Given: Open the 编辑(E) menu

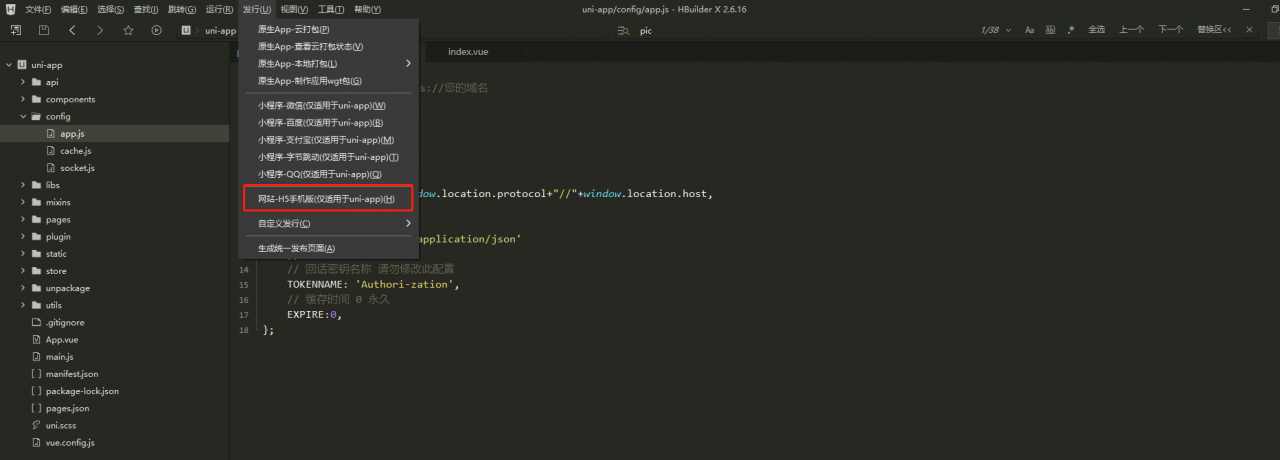Looking at the screenshot, I should pos(74,9).
